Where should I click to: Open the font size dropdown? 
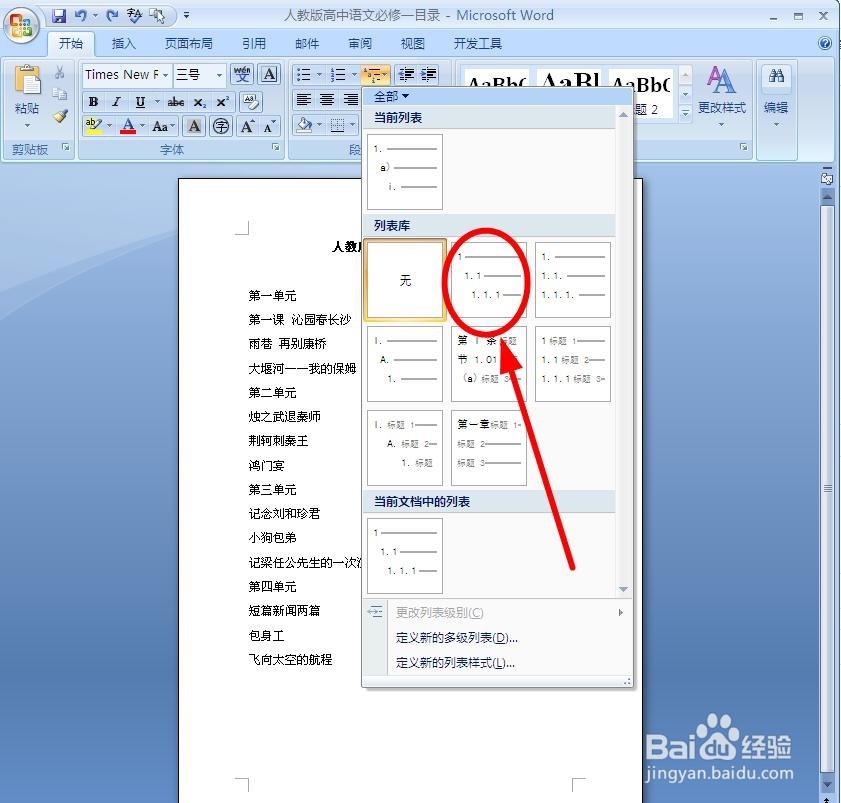click(x=219, y=75)
